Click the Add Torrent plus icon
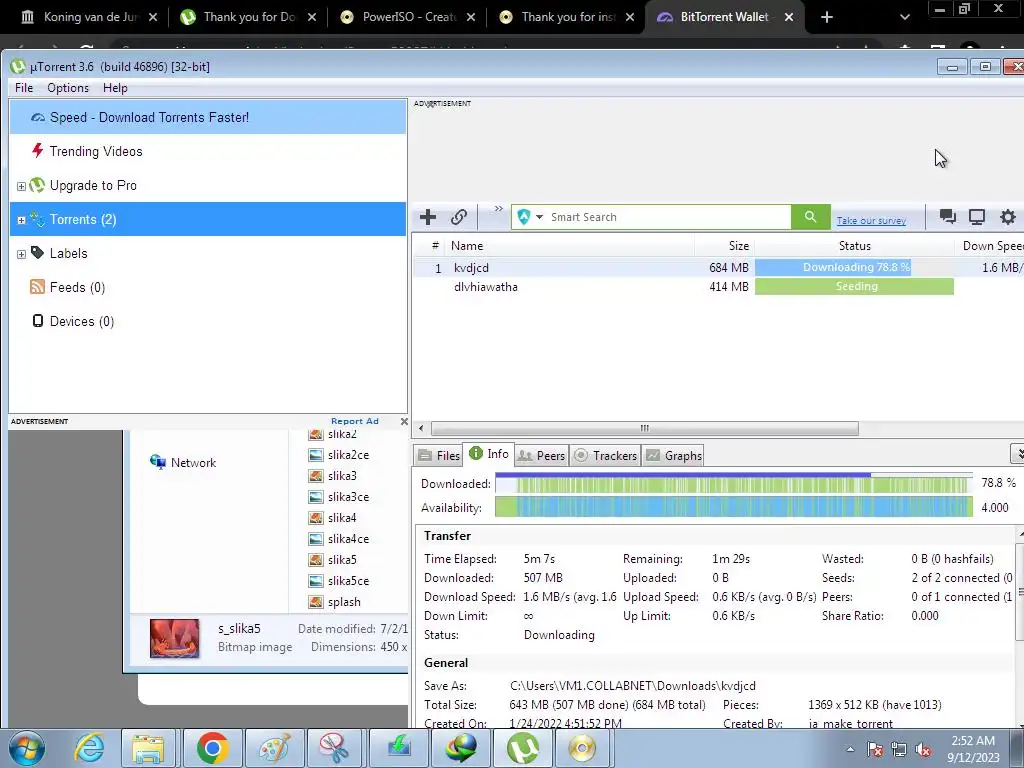Viewport: 1024px width, 768px height. [x=428, y=217]
